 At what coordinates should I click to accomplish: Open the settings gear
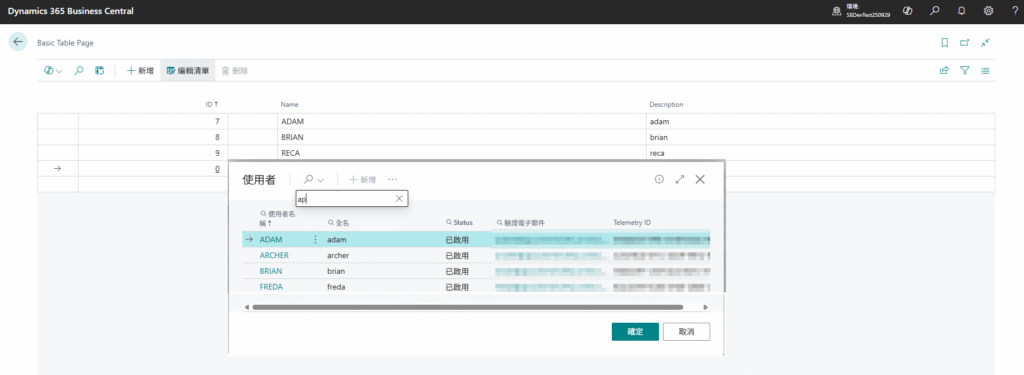pos(989,10)
